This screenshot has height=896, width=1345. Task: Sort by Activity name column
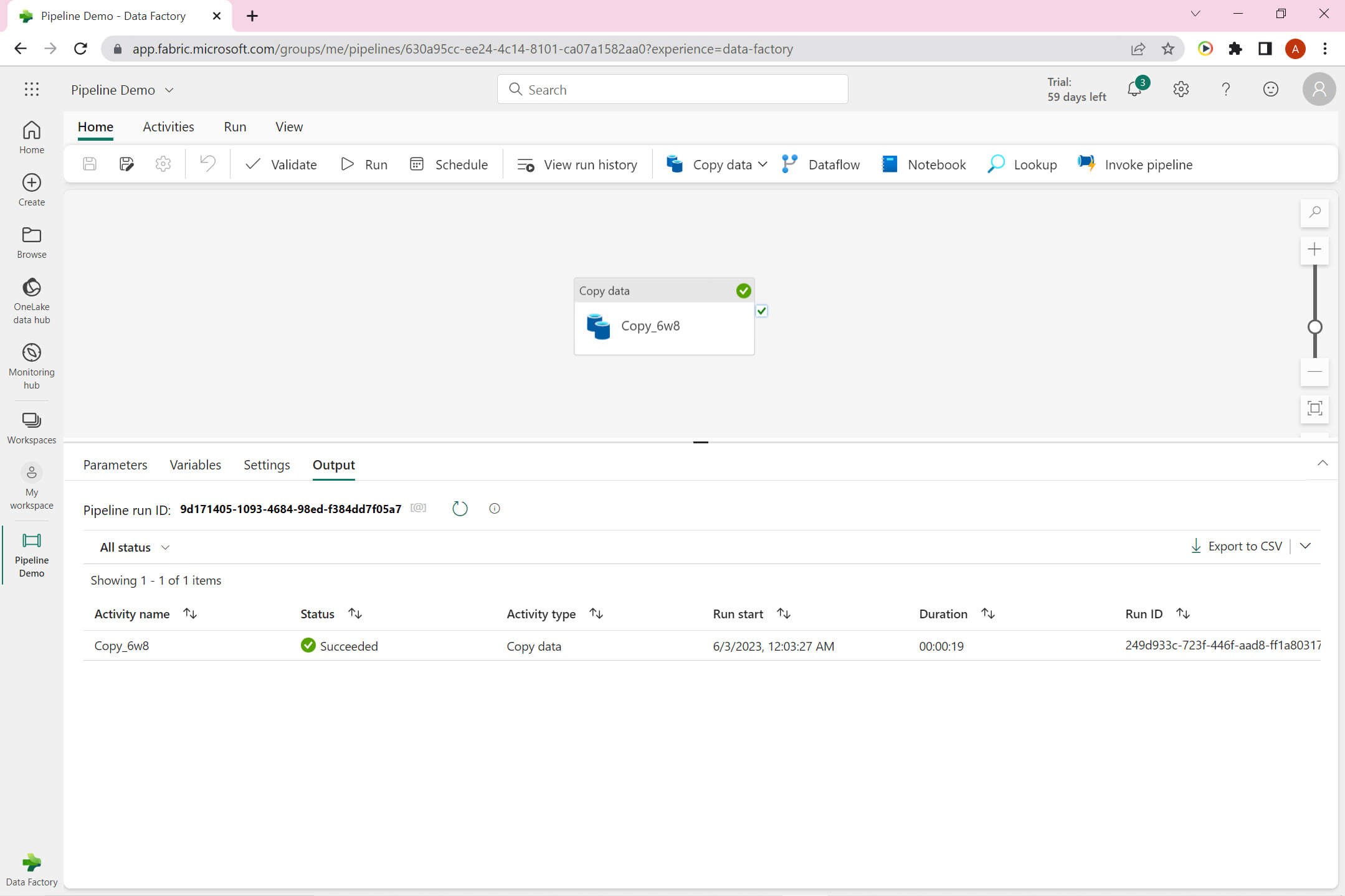(x=190, y=613)
